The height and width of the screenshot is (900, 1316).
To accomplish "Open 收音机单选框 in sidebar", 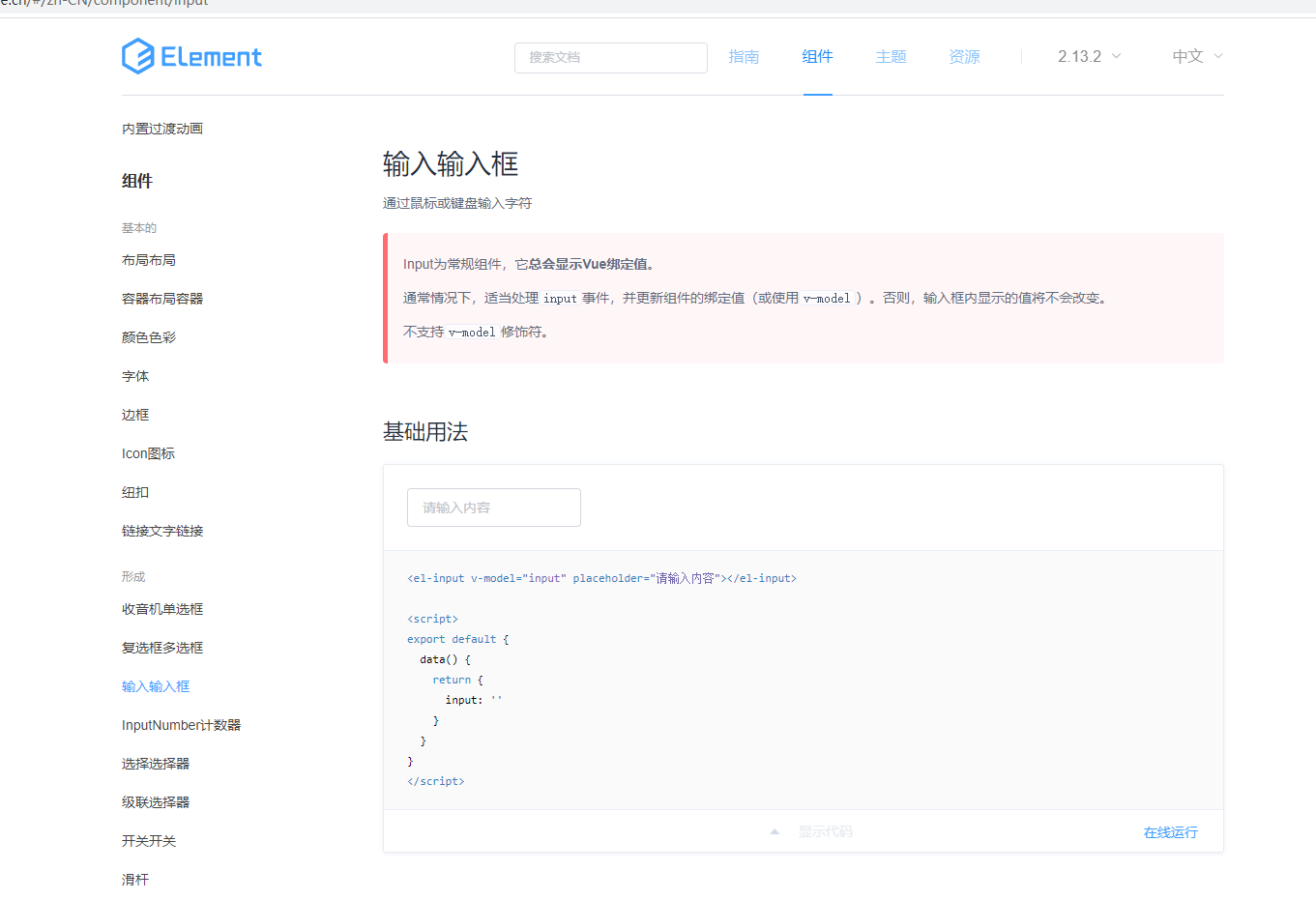I will (162, 609).
